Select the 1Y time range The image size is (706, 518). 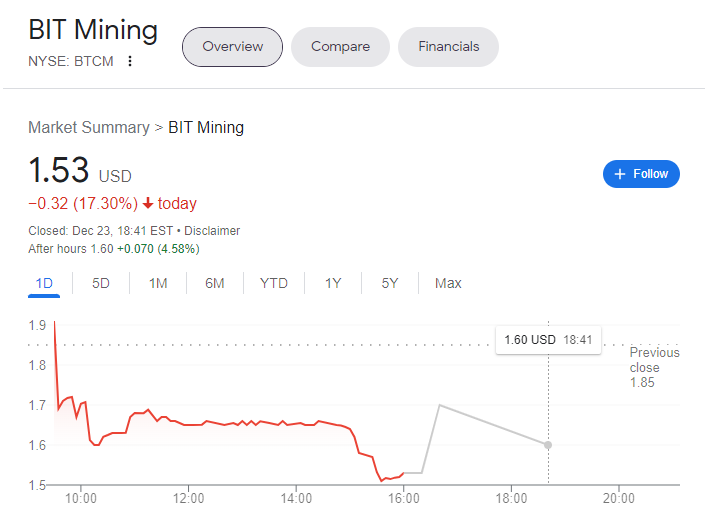point(333,283)
